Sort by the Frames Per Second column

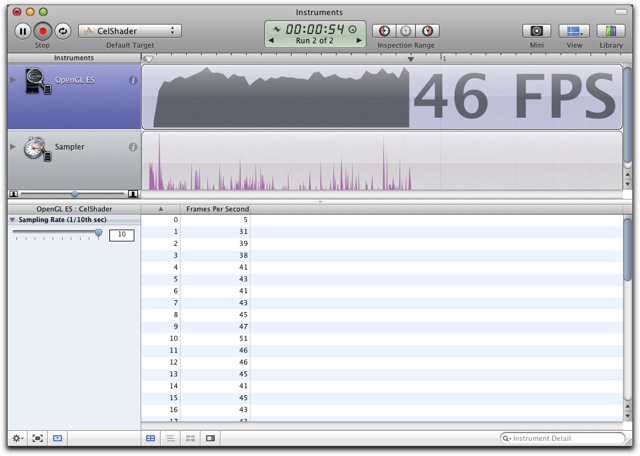pos(217,209)
